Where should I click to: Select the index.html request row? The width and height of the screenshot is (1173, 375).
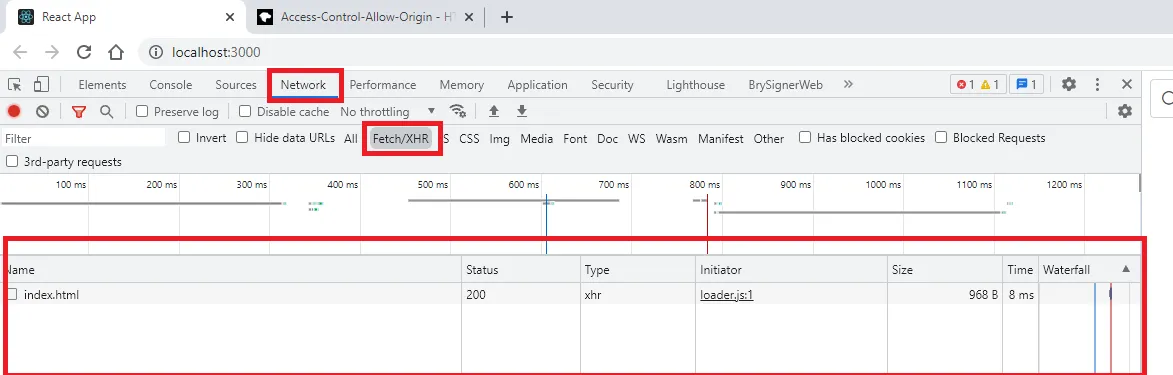point(571,295)
